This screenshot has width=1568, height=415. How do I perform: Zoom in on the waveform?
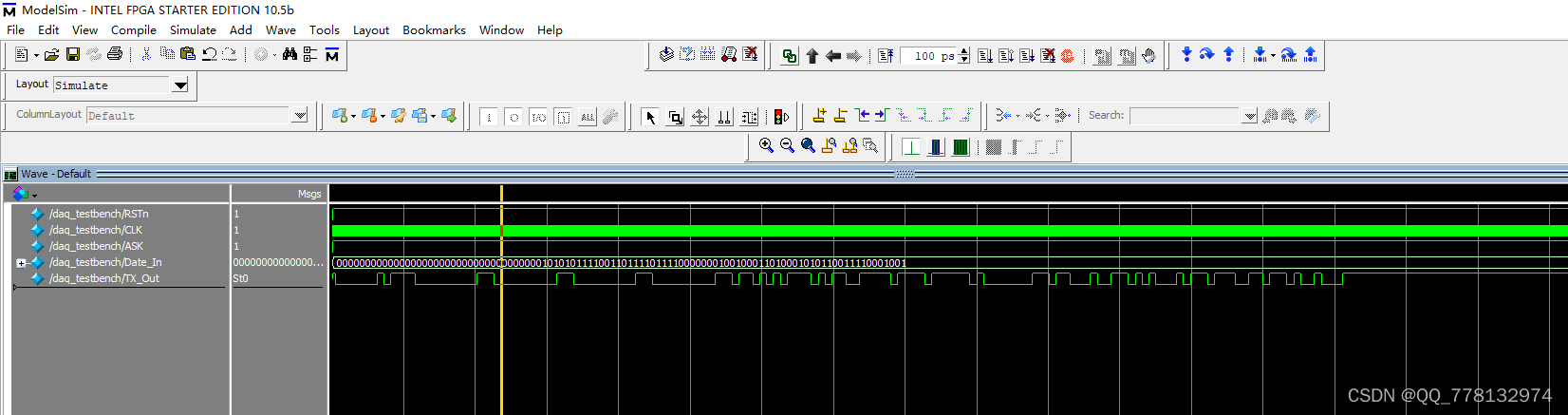coord(766,146)
